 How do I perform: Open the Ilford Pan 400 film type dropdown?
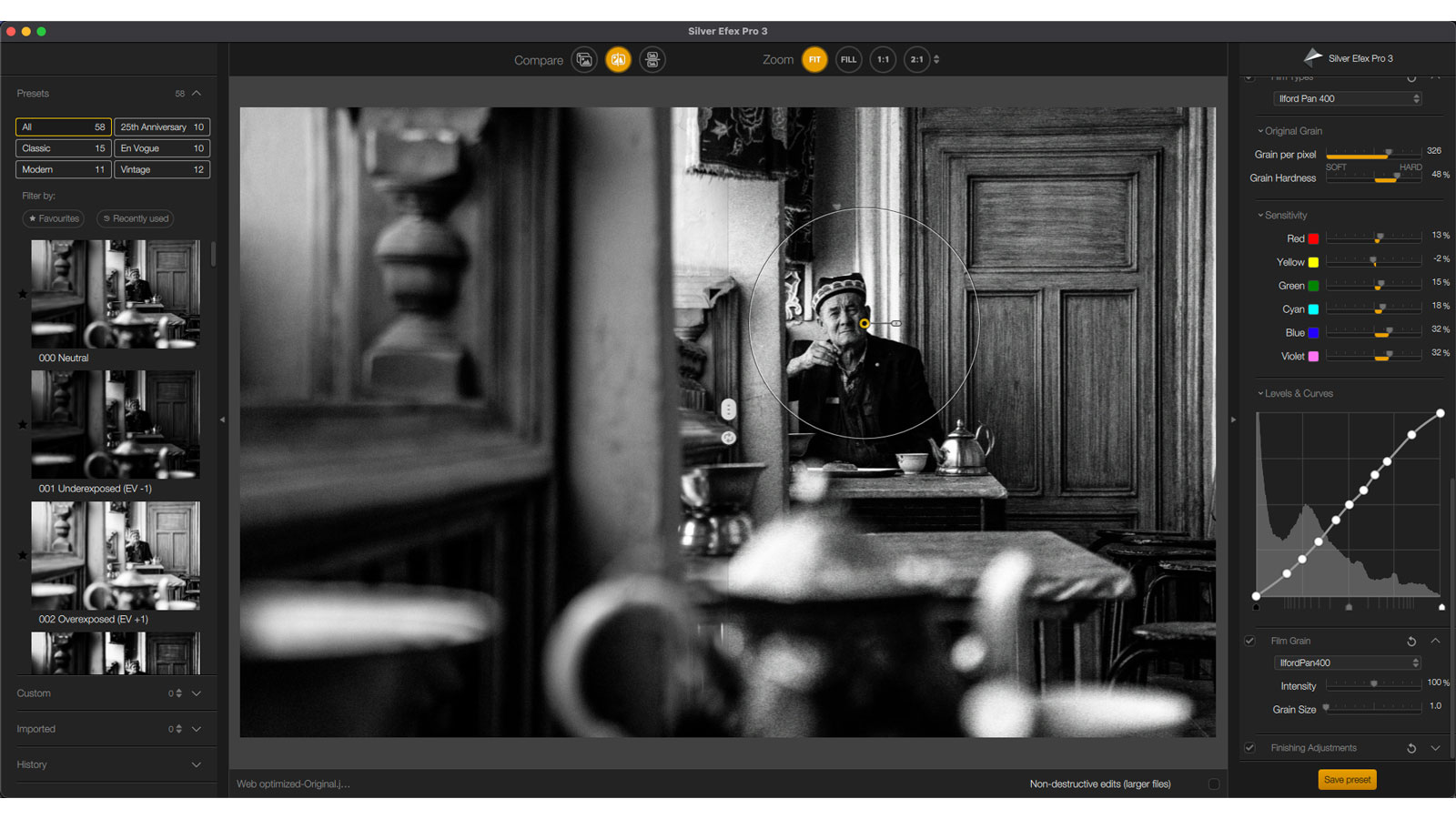[1347, 98]
